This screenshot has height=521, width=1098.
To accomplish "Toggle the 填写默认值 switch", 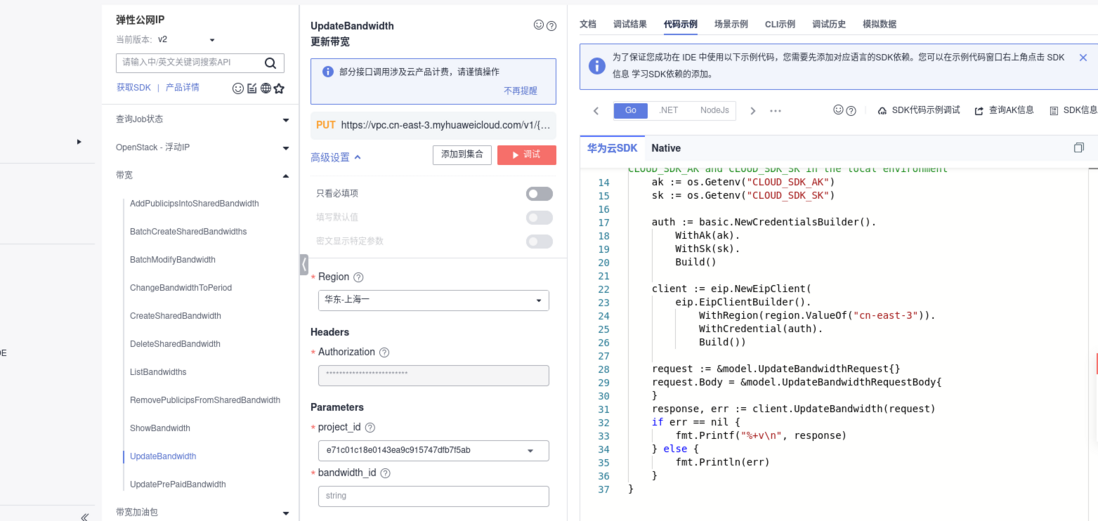I will coord(539,218).
